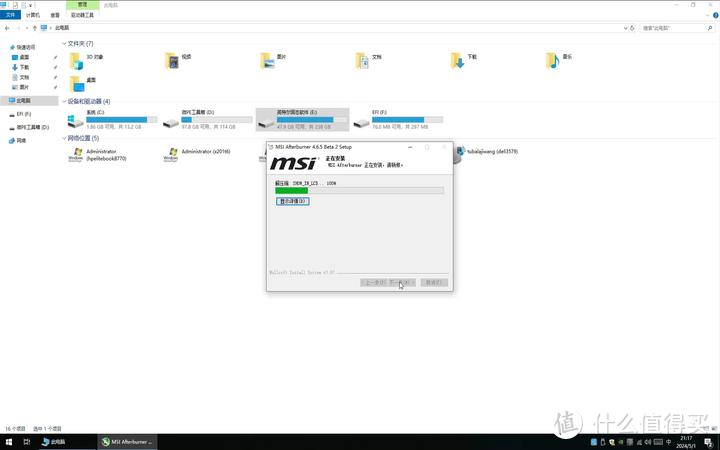
Task: Collapse the 网络位置 (5) group
Action: 64,138
